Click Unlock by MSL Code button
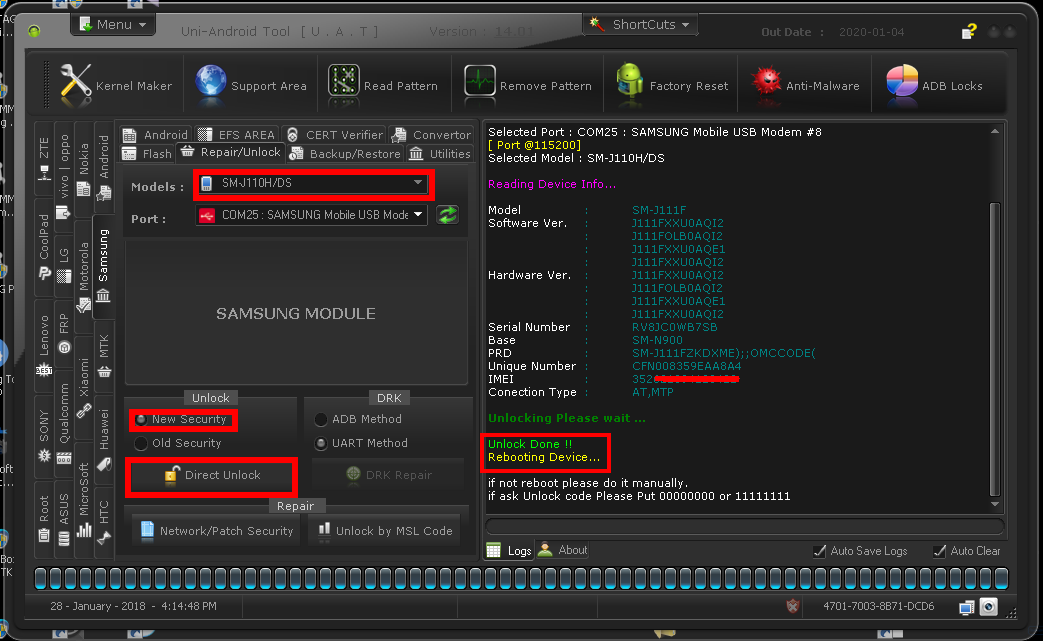Viewport: 1043px width, 641px height. click(x=386, y=531)
